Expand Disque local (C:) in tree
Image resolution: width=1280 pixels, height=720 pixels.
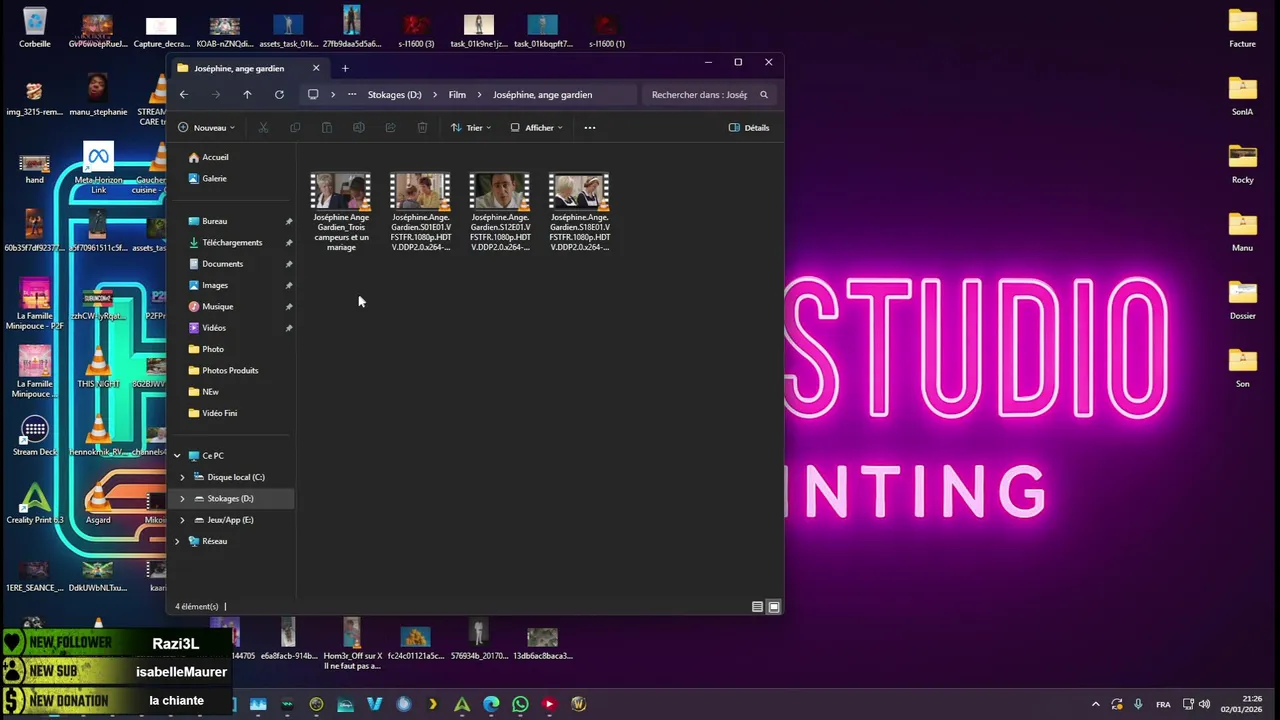click(182, 478)
